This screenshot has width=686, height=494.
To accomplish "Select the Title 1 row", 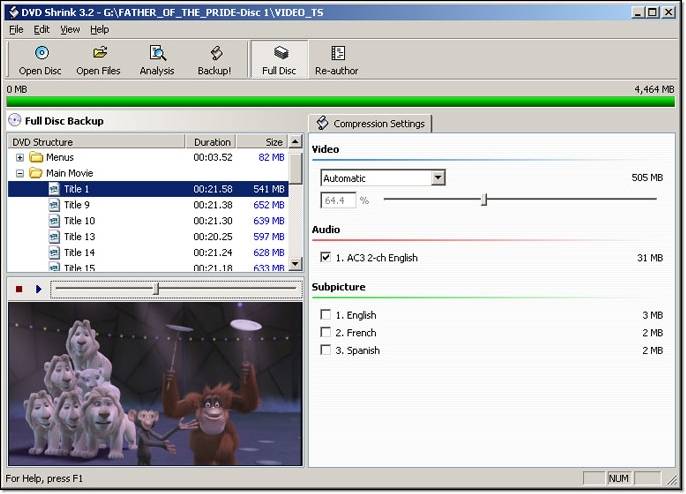I will point(148,189).
